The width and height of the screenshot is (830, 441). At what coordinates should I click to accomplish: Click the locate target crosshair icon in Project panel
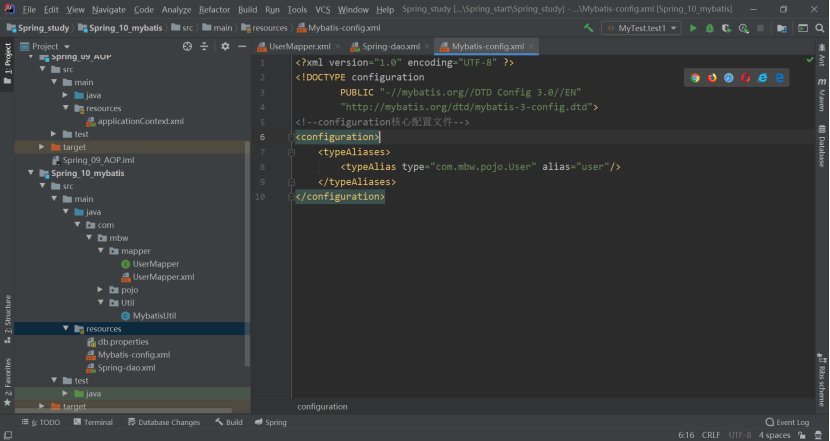click(x=187, y=47)
